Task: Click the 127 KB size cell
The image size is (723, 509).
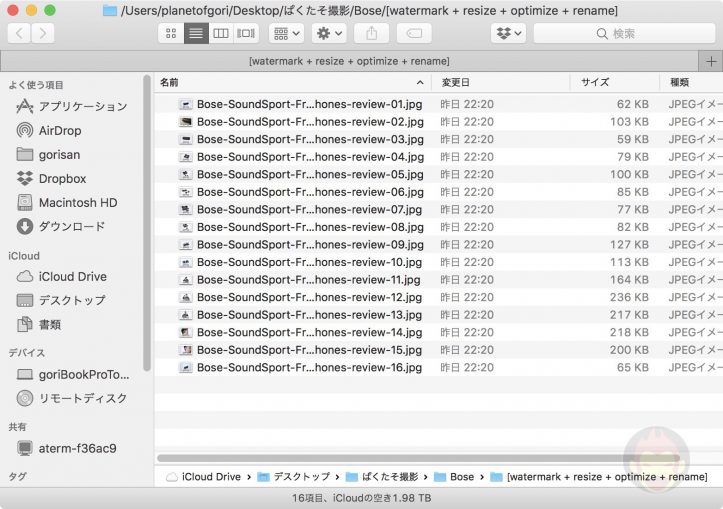Action: [x=629, y=245]
